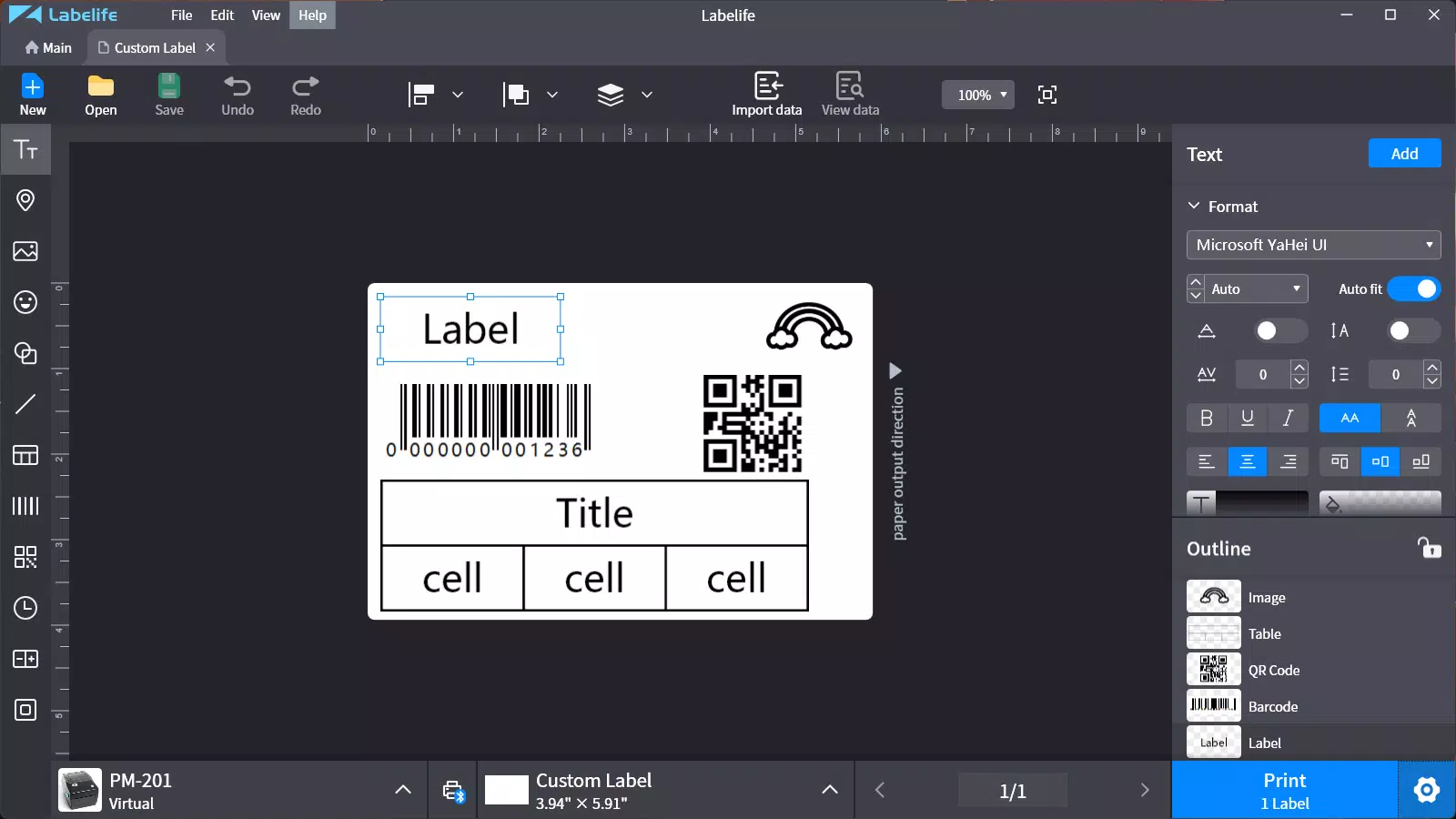Screen dimensions: 1456x819
Task: Select the location pin tool
Action: [25, 200]
